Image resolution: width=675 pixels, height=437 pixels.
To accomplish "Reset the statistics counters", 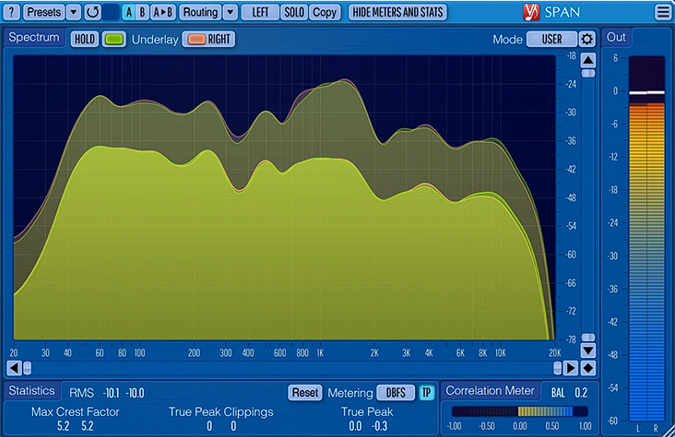I will 304,393.
